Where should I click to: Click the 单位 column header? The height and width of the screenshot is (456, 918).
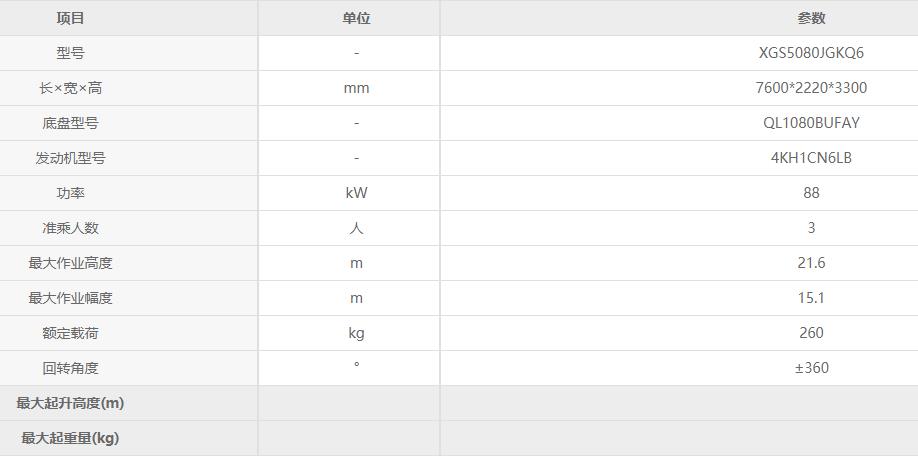tap(356, 18)
